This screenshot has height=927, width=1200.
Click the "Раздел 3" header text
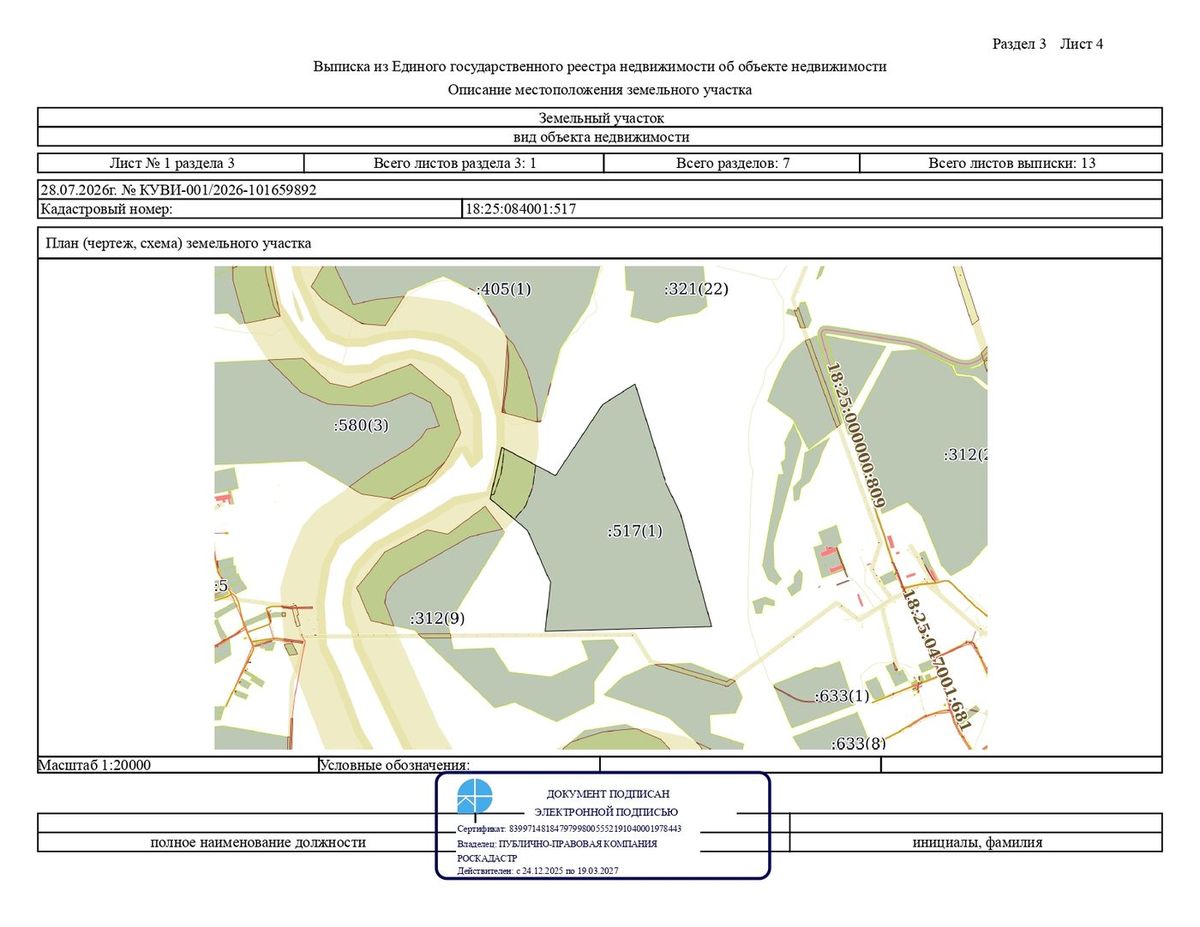coord(1019,44)
